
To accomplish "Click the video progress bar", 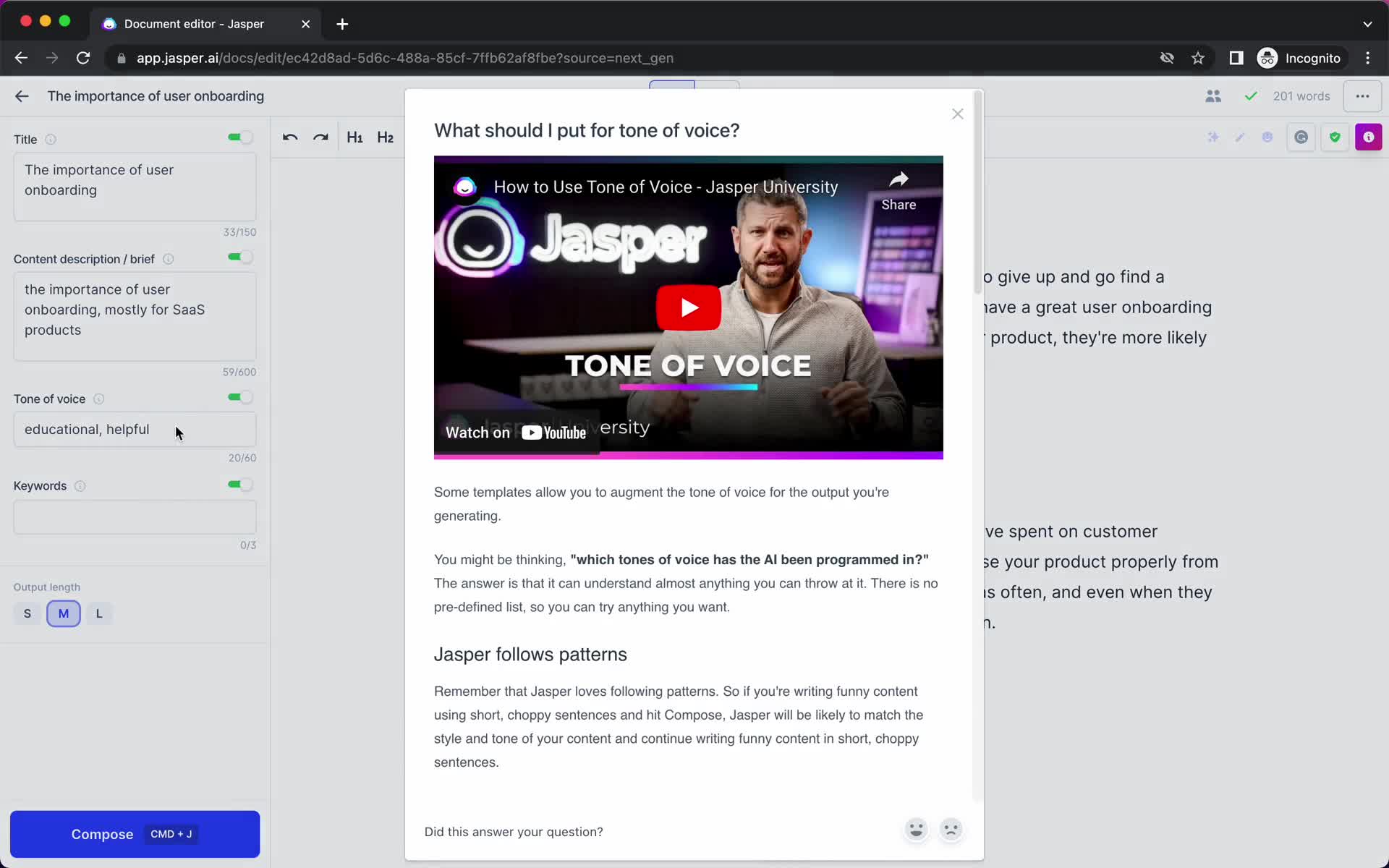I will point(688,456).
